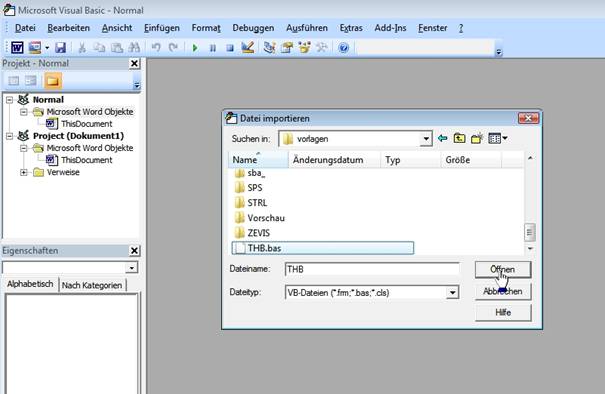Screen dimensions: 605x394
Task: Collapse Microsoft Word Objekte under Normal
Action: pyautogui.click(x=24, y=112)
